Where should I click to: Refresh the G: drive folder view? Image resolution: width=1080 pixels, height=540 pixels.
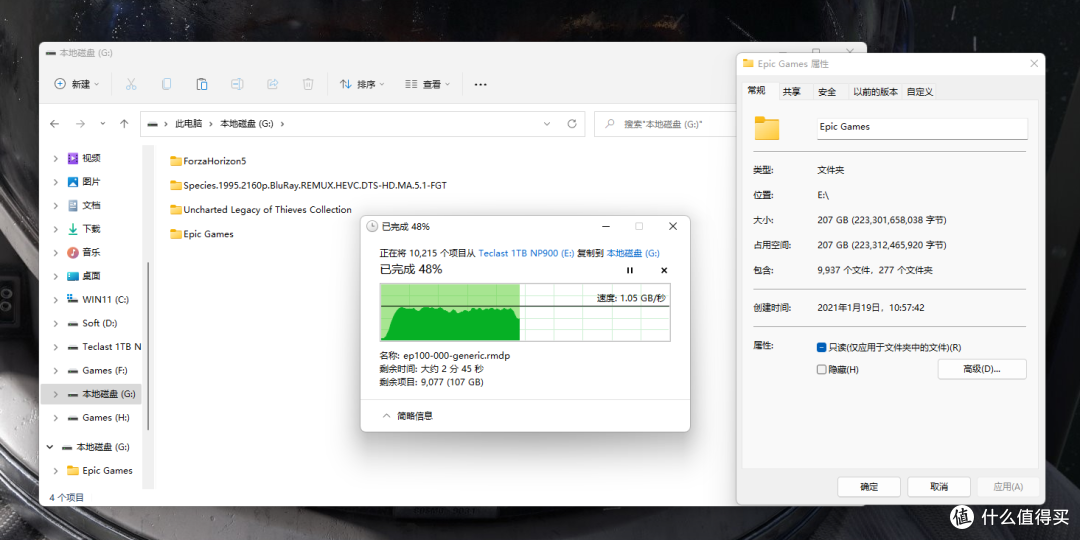[571, 124]
